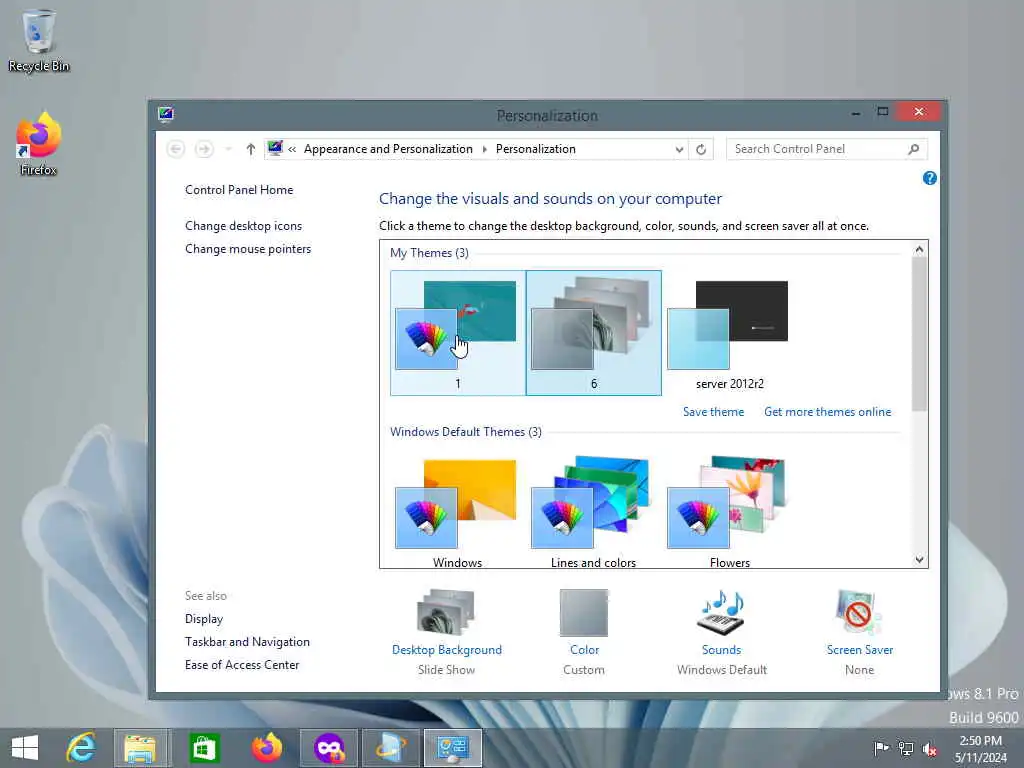Click the Color link text
This screenshot has width=1024, height=768.
(x=584, y=650)
